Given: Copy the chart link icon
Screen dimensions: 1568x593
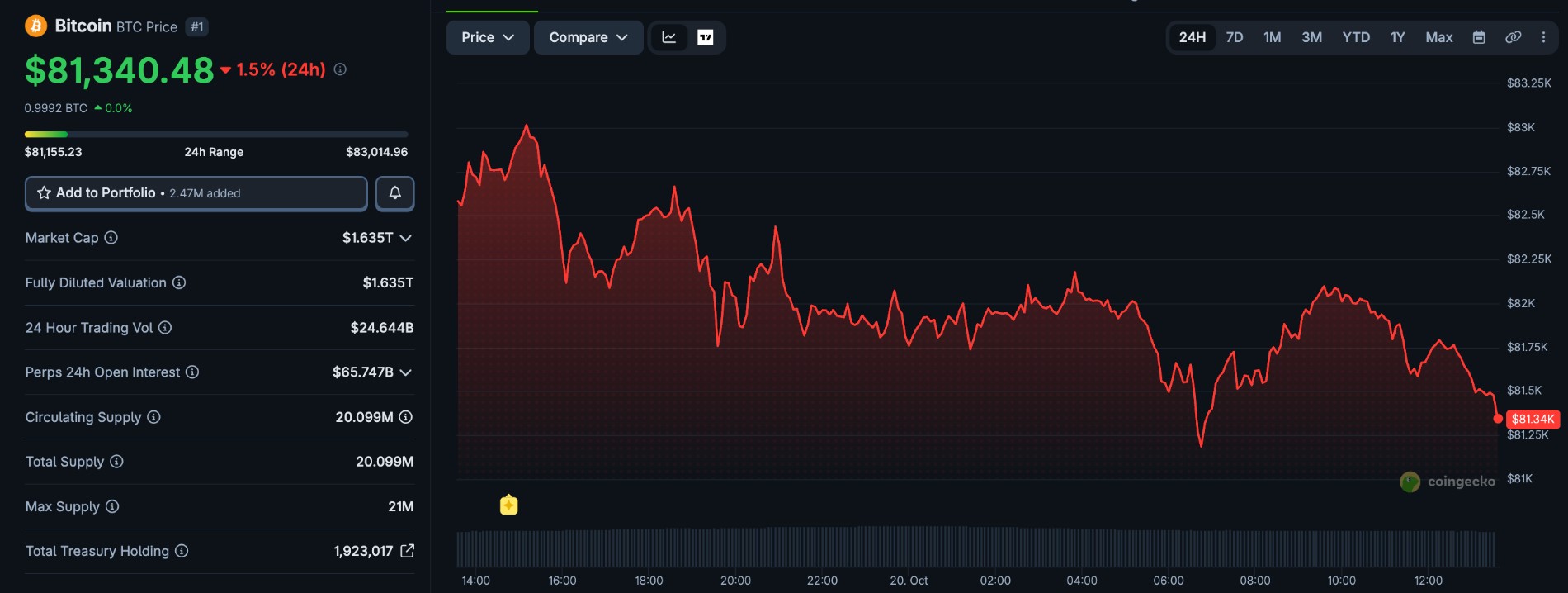Looking at the screenshot, I should click(x=1513, y=37).
